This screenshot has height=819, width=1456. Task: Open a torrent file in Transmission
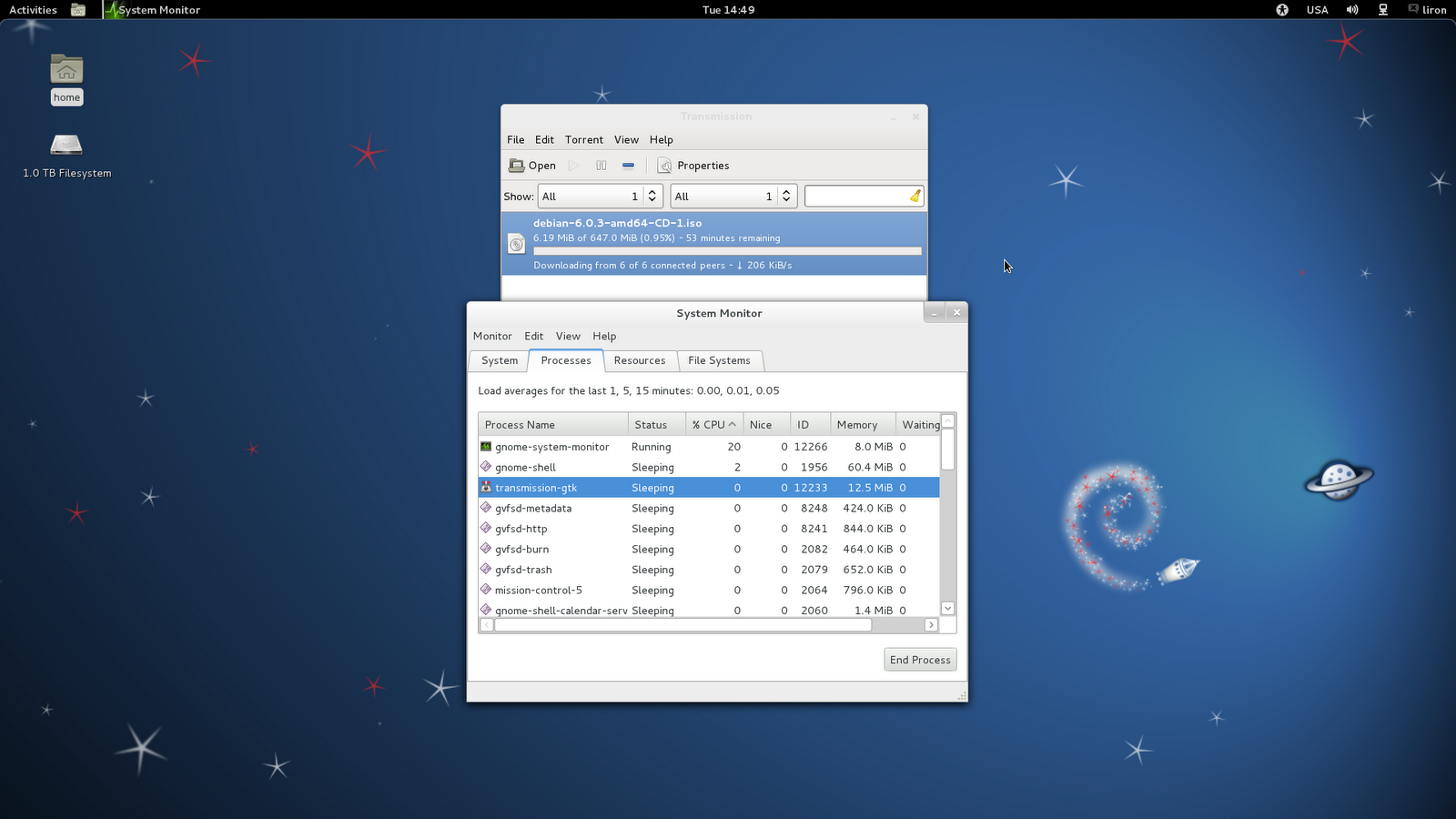click(532, 166)
